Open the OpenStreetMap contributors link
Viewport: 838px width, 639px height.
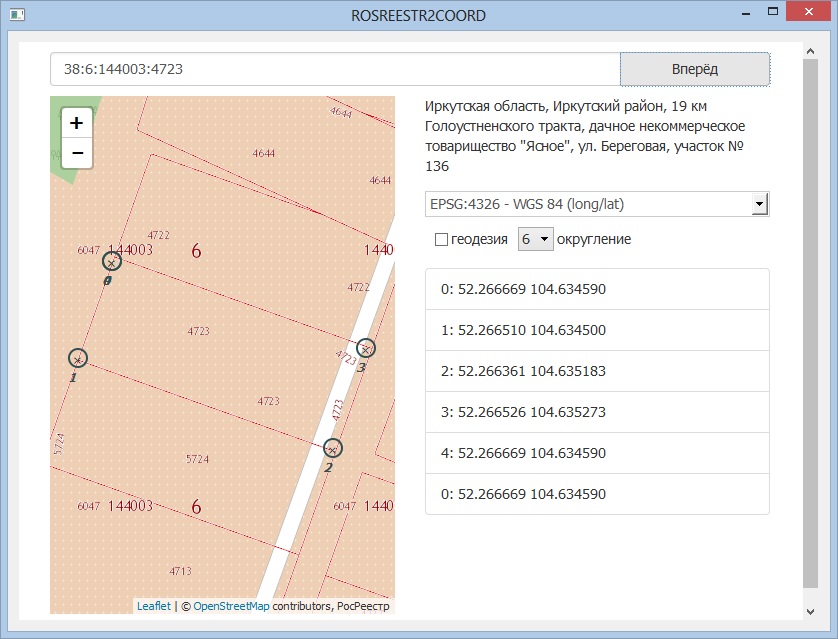point(231,606)
